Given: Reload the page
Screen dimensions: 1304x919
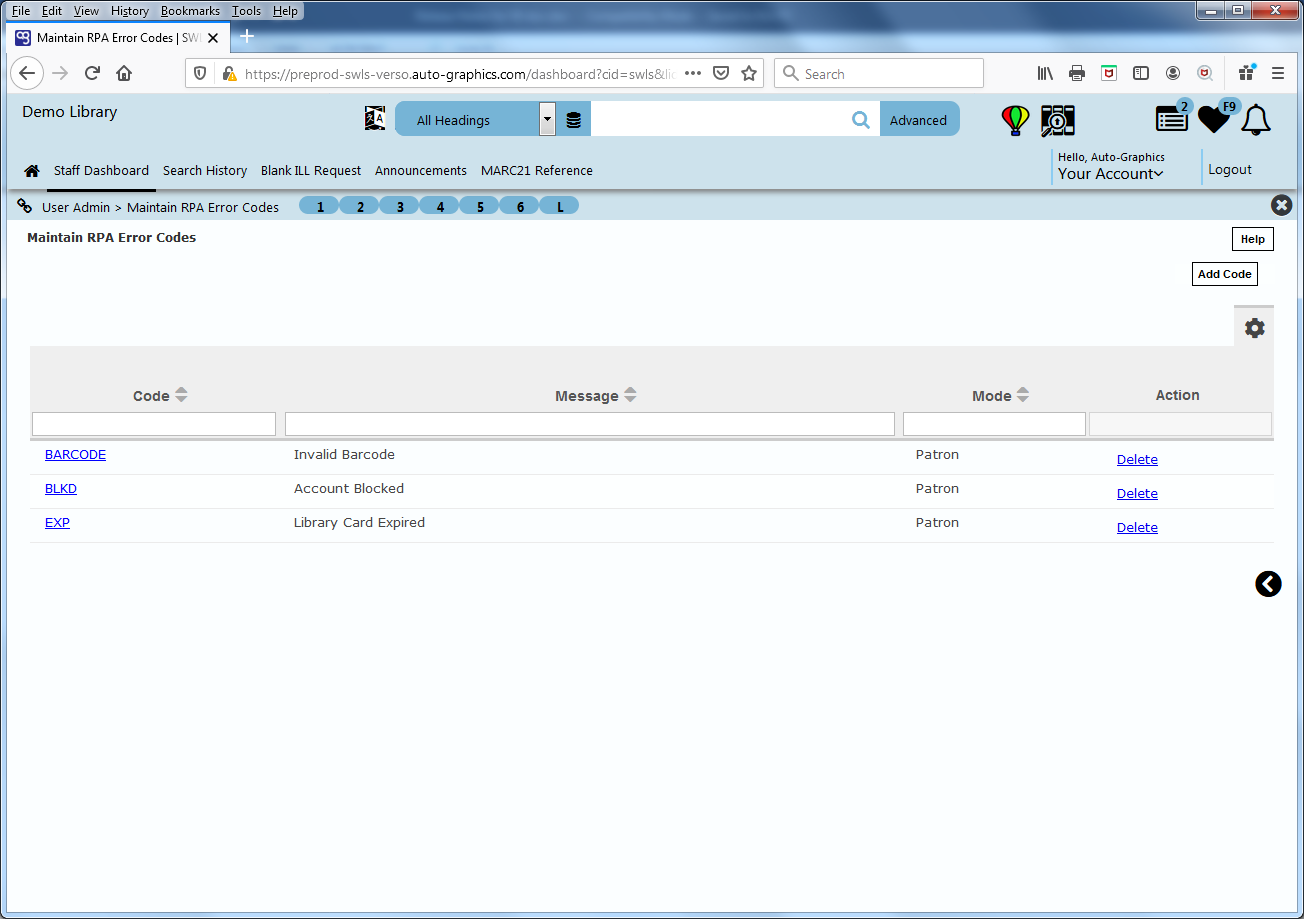Looking at the screenshot, I should tap(92, 73).
